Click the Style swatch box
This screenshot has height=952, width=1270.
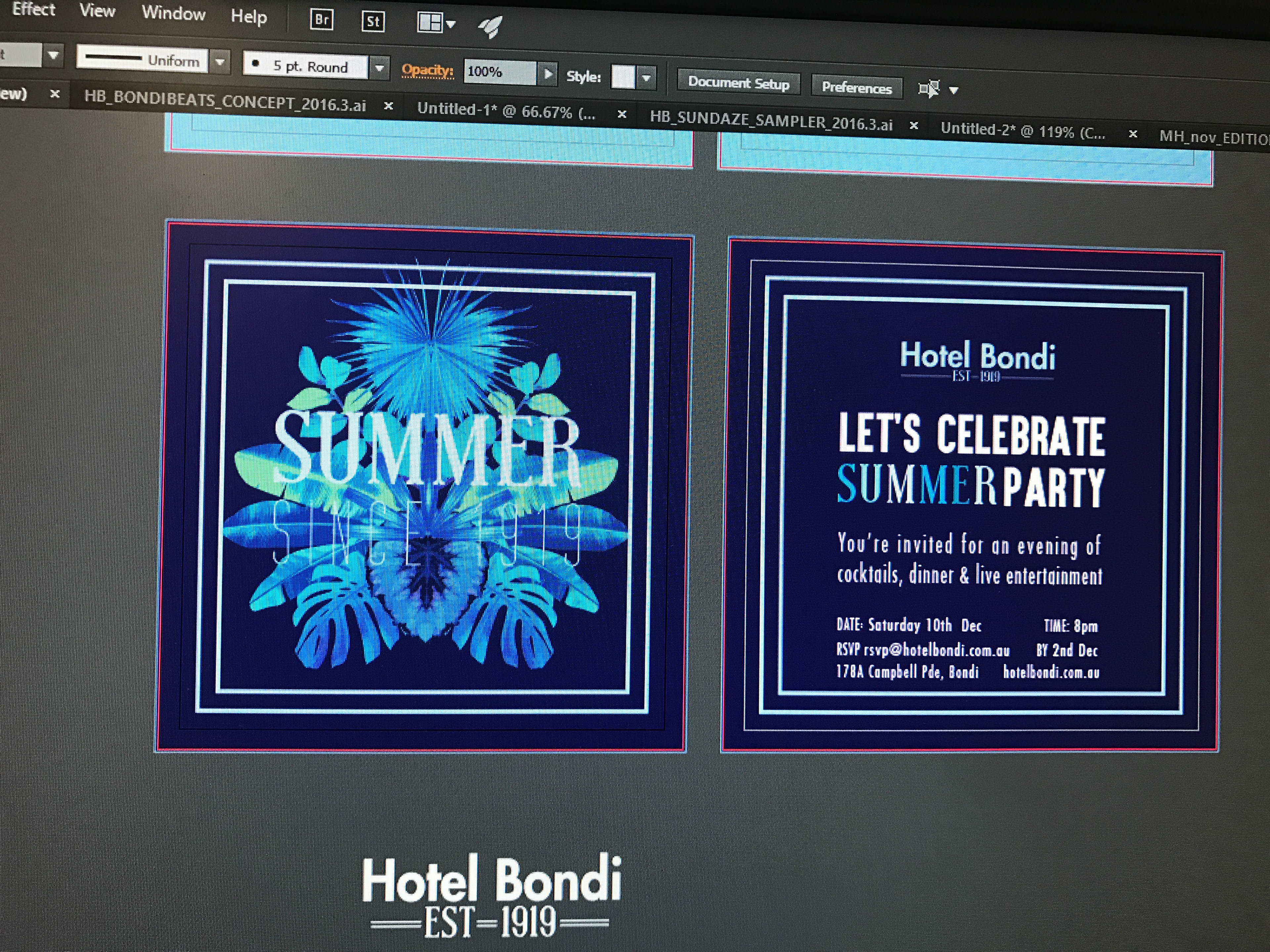[x=623, y=76]
